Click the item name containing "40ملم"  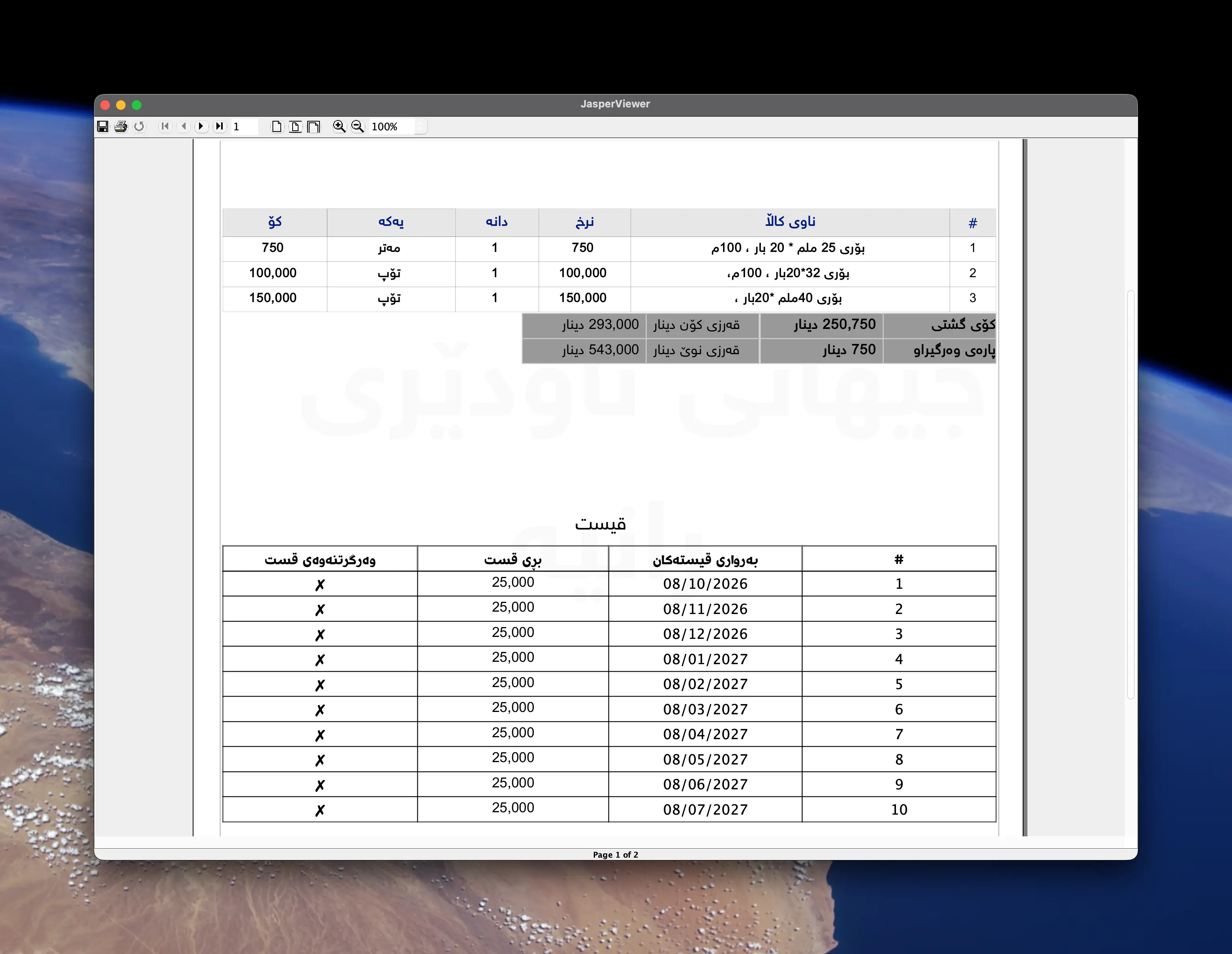click(788, 298)
